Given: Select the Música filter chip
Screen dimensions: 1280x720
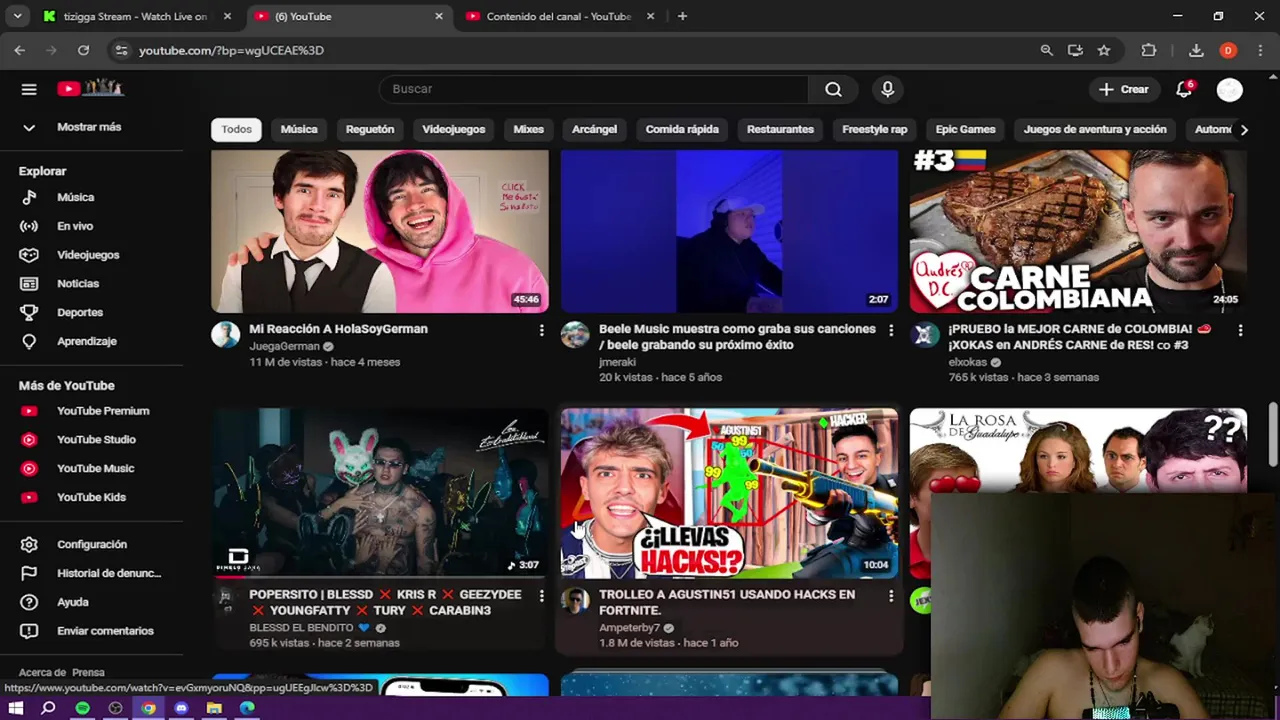Looking at the screenshot, I should tap(299, 129).
